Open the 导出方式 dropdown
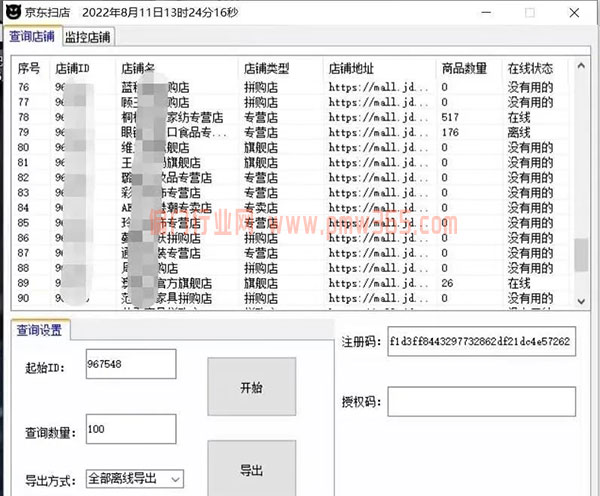The image size is (600, 496). [135, 479]
